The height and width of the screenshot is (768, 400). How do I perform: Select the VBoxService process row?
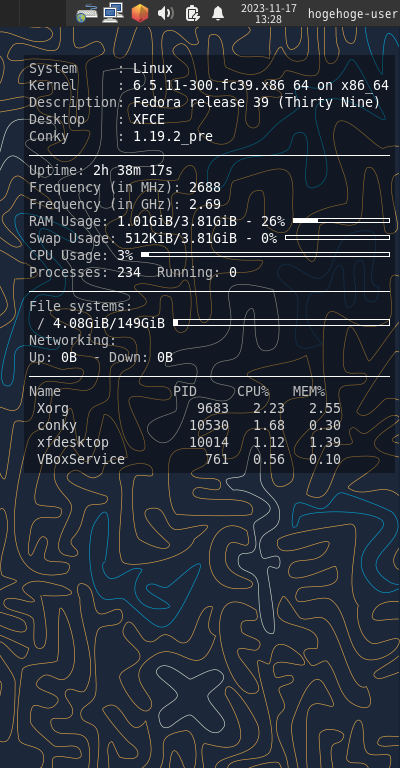[185, 459]
